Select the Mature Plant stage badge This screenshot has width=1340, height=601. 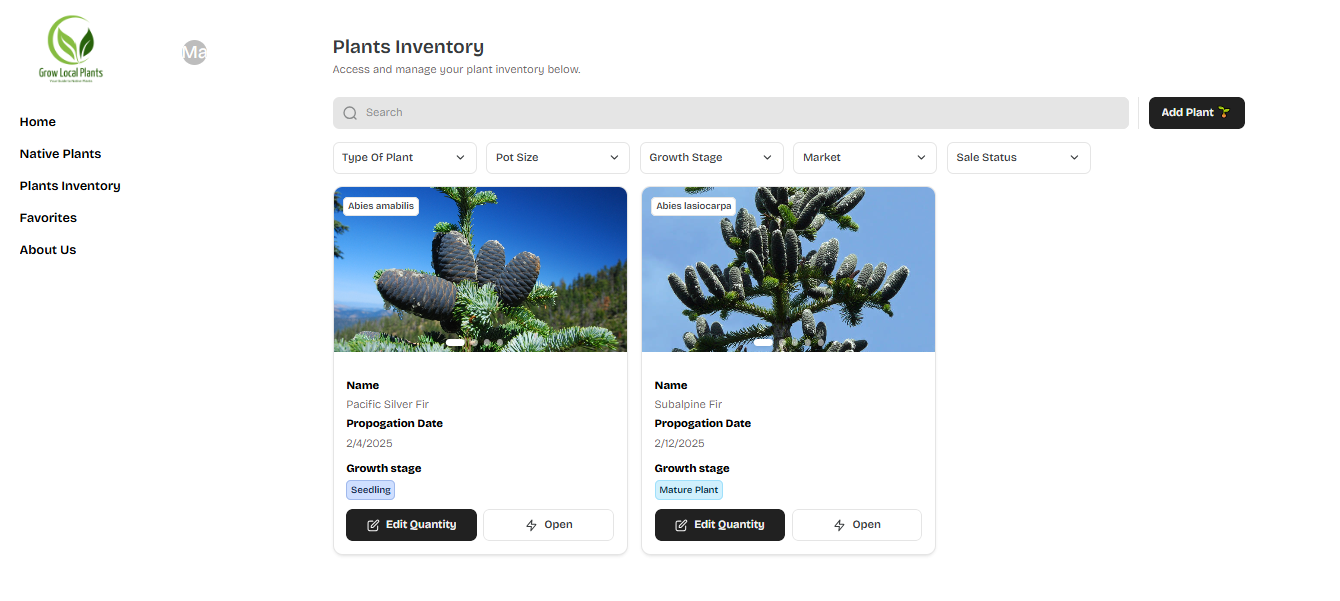pyautogui.click(x=688, y=489)
